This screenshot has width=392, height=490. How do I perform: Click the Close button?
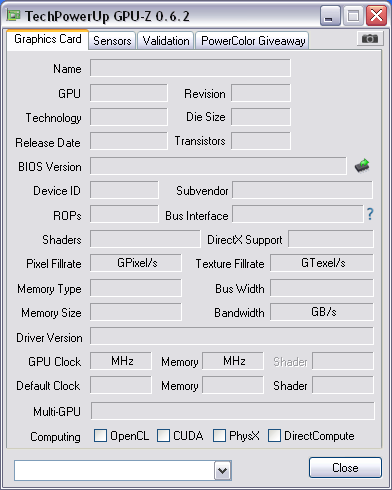click(x=345, y=468)
